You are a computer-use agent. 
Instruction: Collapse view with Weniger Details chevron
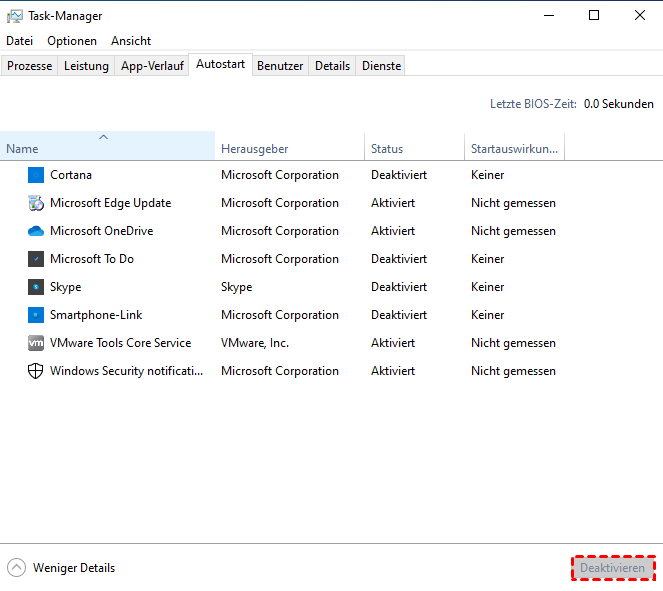pos(16,568)
